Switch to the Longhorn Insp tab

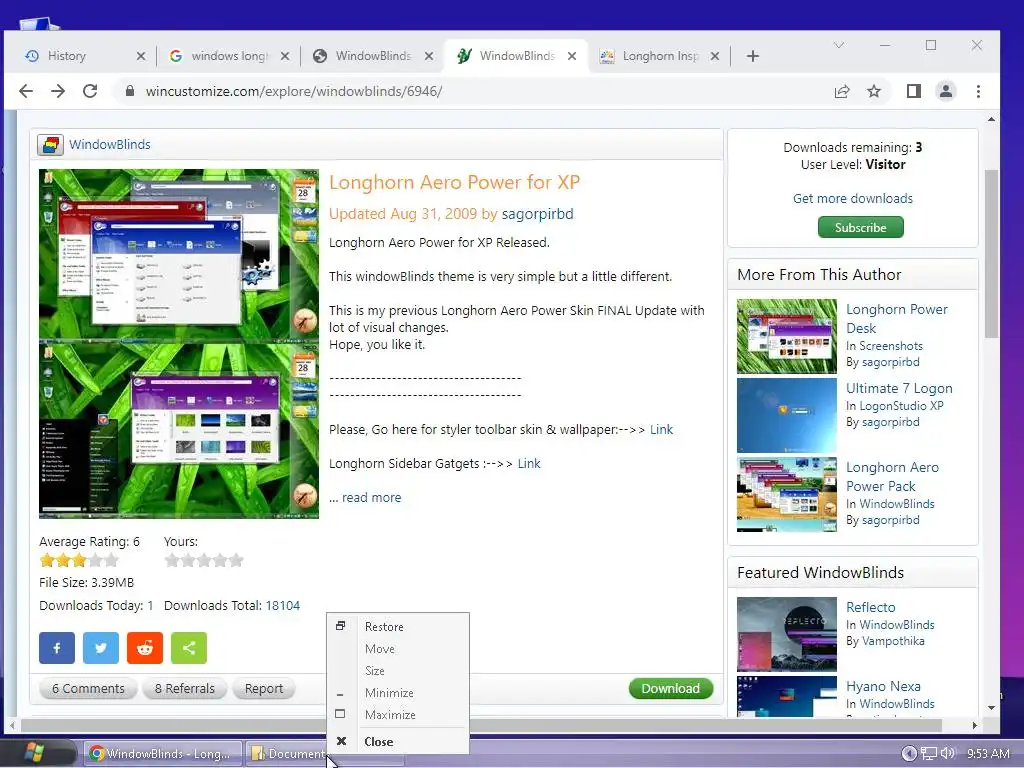[x=660, y=56]
